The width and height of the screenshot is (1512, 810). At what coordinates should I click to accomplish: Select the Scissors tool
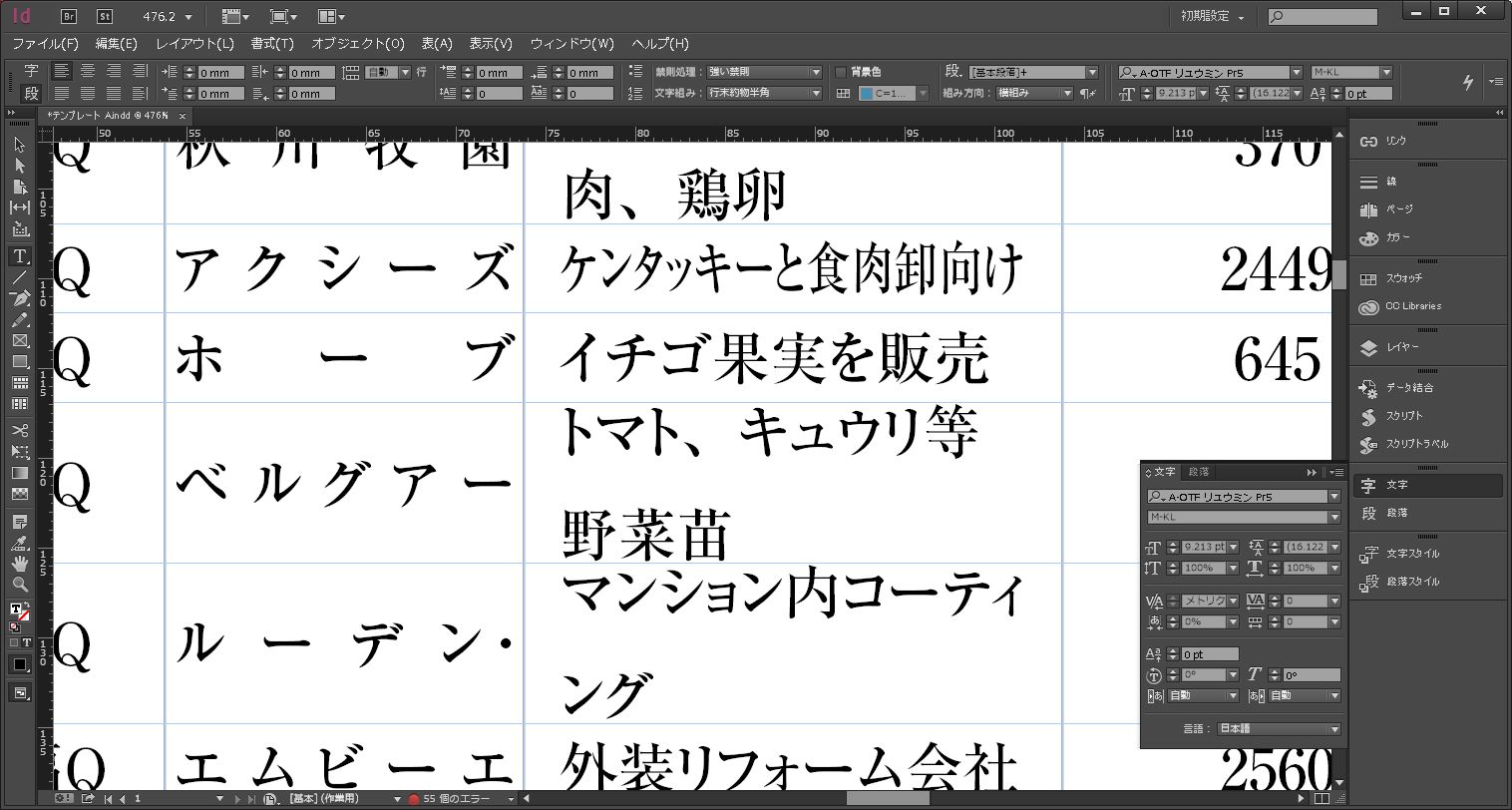coord(19,431)
